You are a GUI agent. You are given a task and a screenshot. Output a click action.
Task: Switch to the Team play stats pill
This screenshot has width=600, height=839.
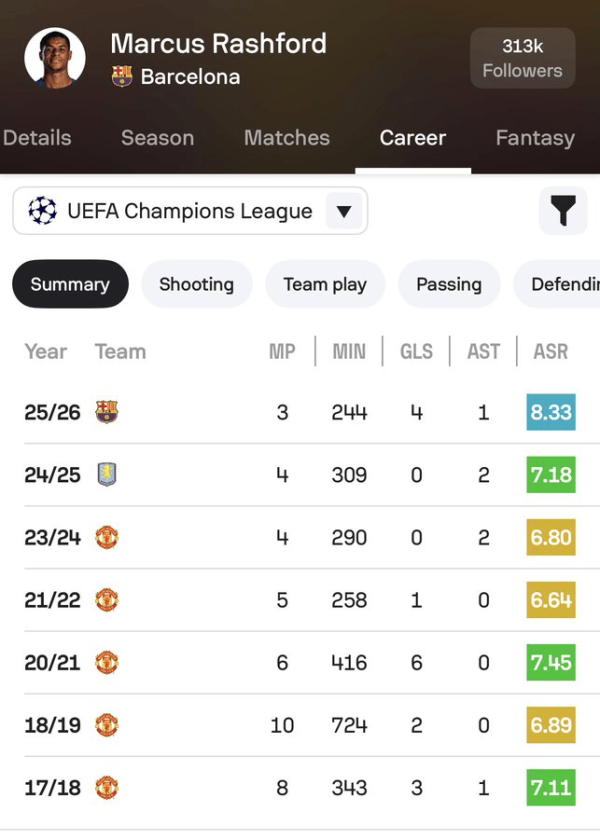(x=325, y=284)
